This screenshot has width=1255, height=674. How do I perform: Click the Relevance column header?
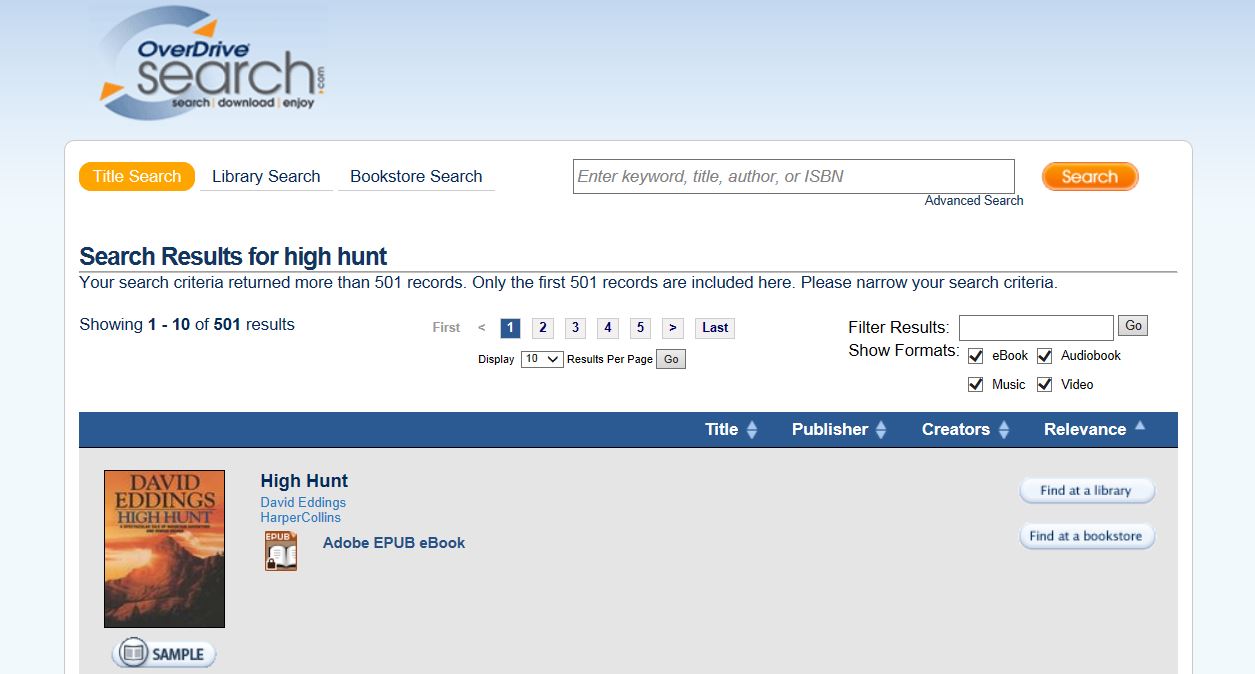[x=1085, y=429]
